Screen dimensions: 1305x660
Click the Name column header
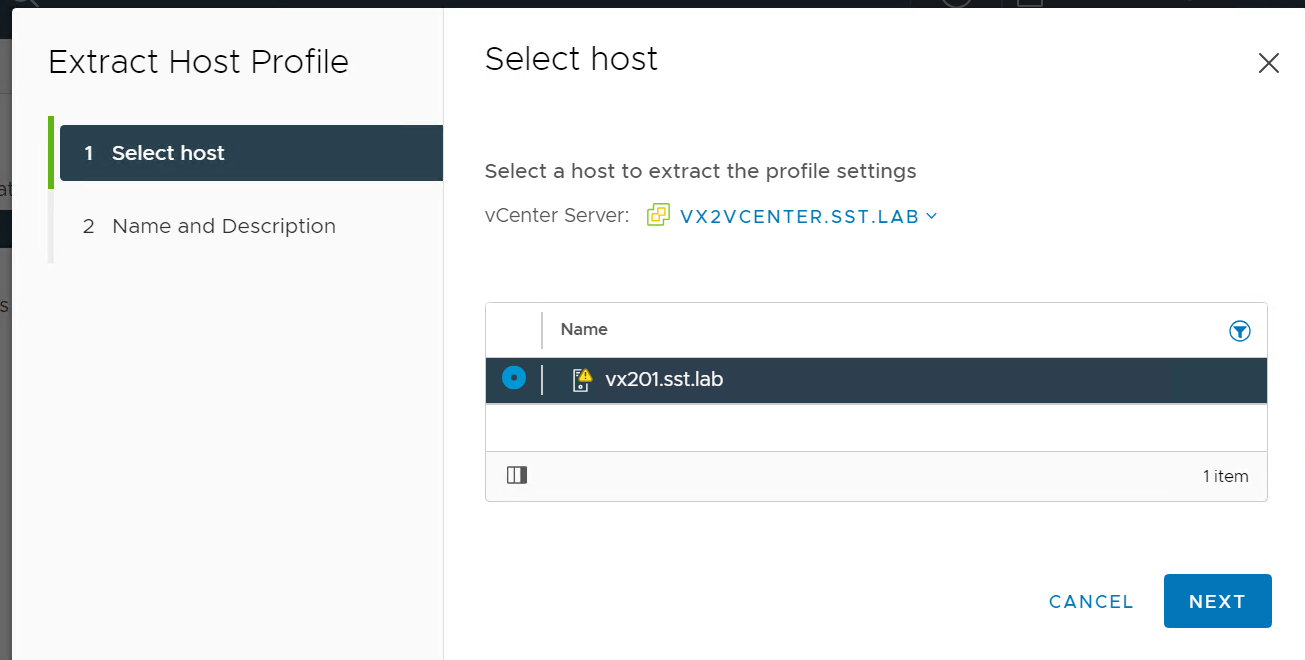[583, 329]
